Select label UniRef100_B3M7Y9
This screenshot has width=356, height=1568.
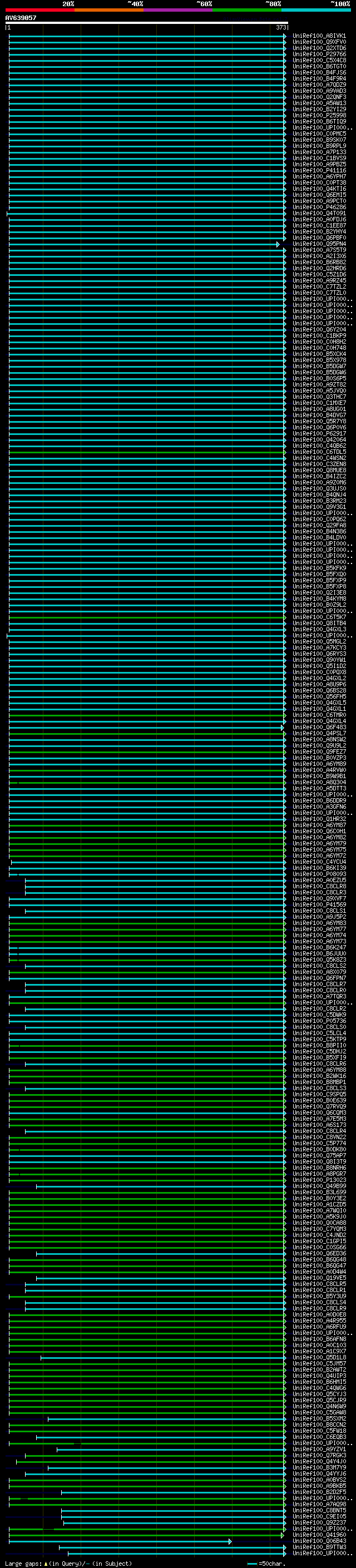[x=319, y=1467]
